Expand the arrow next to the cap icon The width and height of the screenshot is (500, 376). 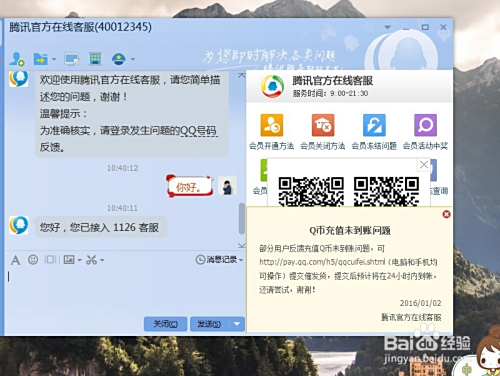[133, 59]
